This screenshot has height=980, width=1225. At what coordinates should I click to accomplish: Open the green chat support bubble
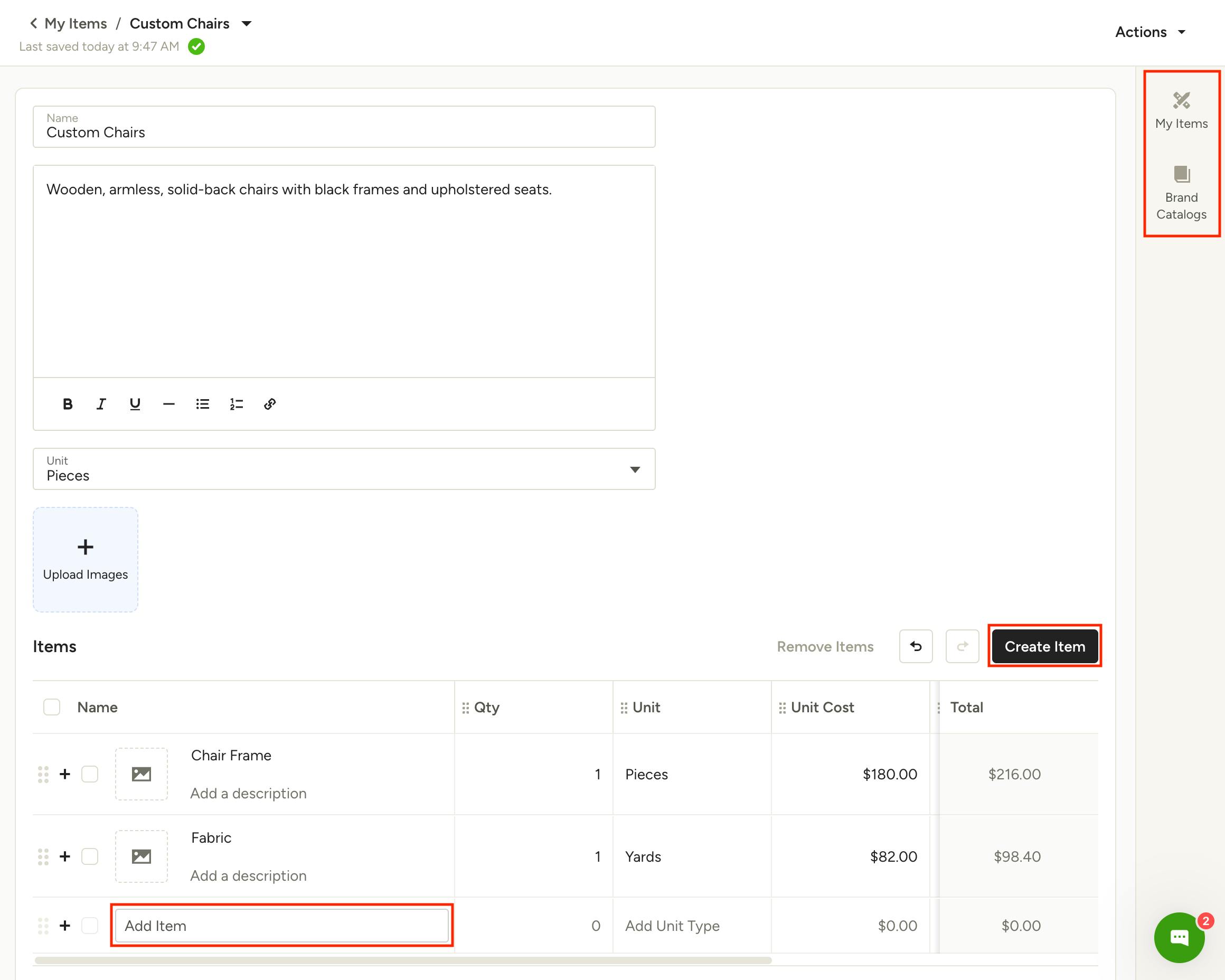point(1179,937)
